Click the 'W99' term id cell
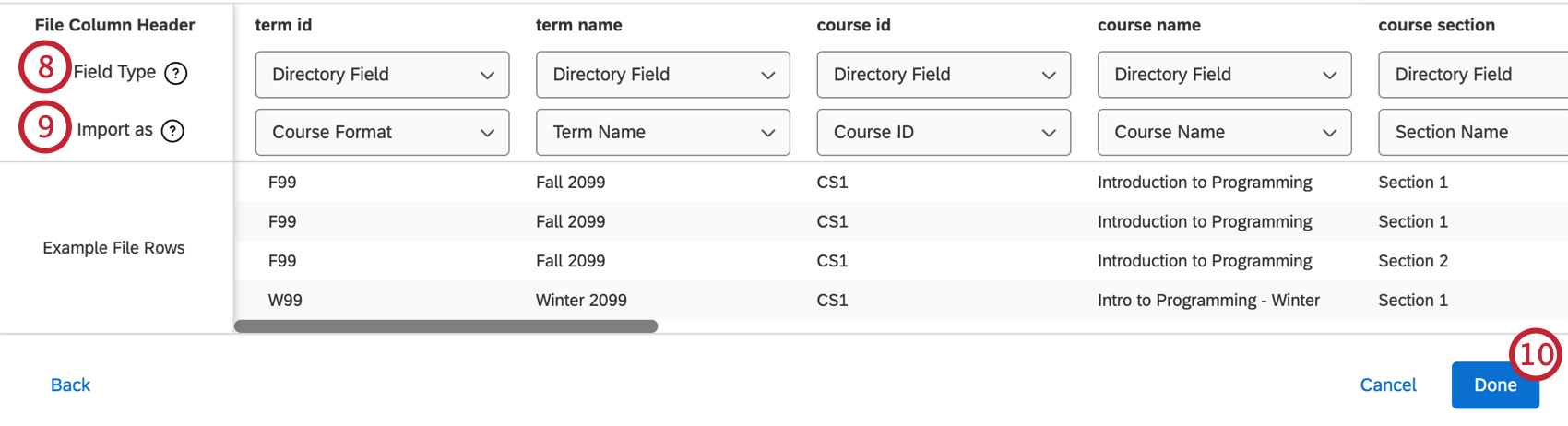Image resolution: width=1568 pixels, height=426 pixels. point(285,301)
